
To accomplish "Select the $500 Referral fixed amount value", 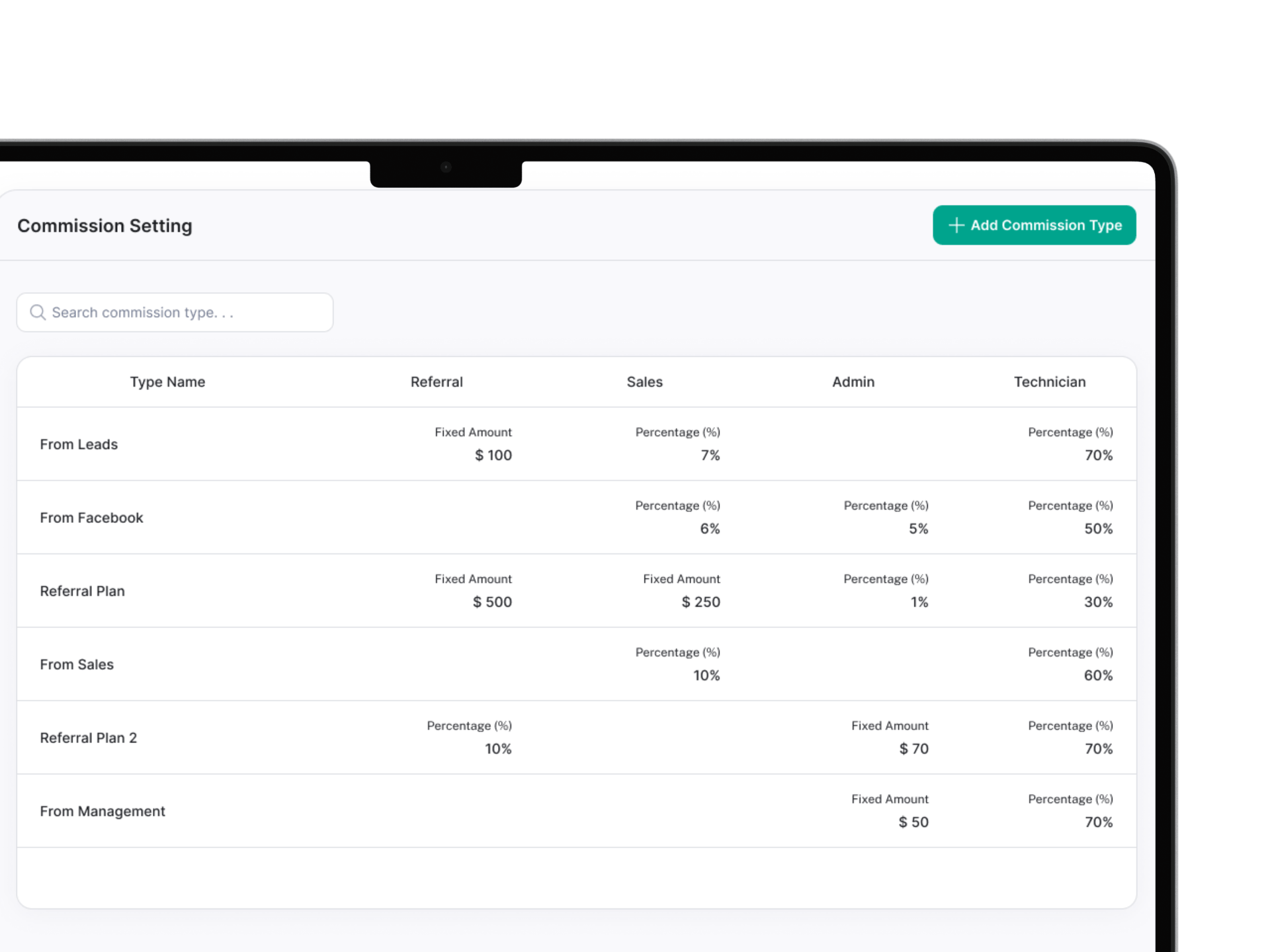I will pyautogui.click(x=492, y=602).
